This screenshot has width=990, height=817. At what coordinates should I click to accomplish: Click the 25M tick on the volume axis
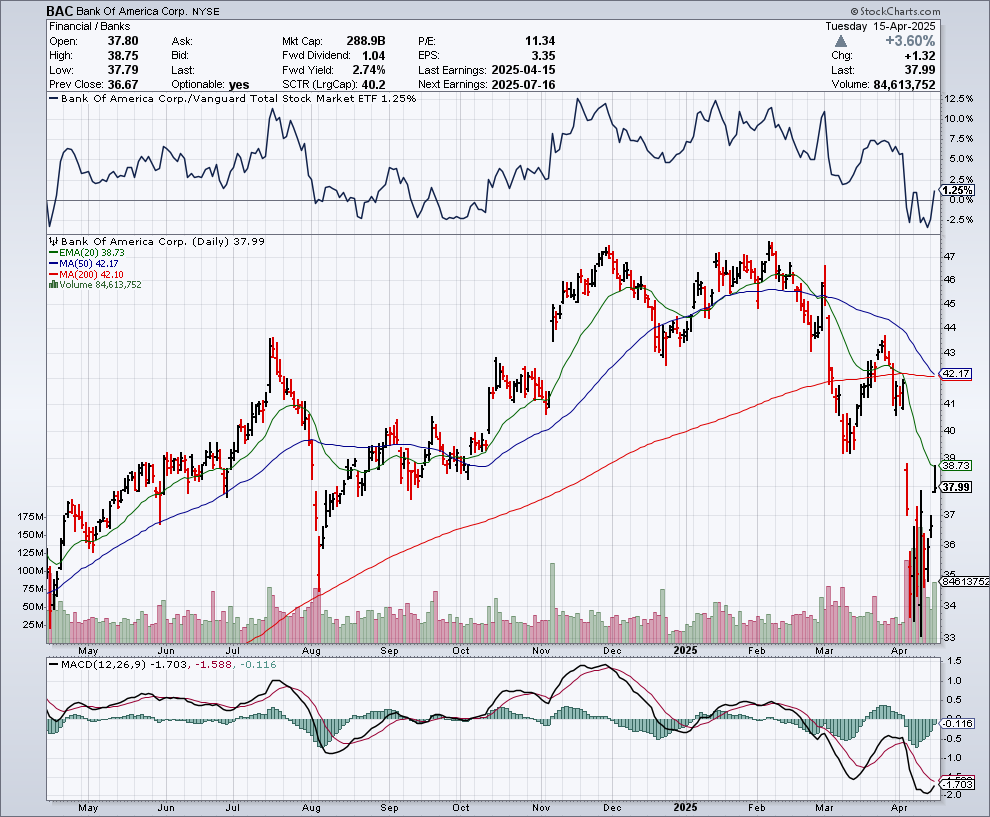point(33,625)
